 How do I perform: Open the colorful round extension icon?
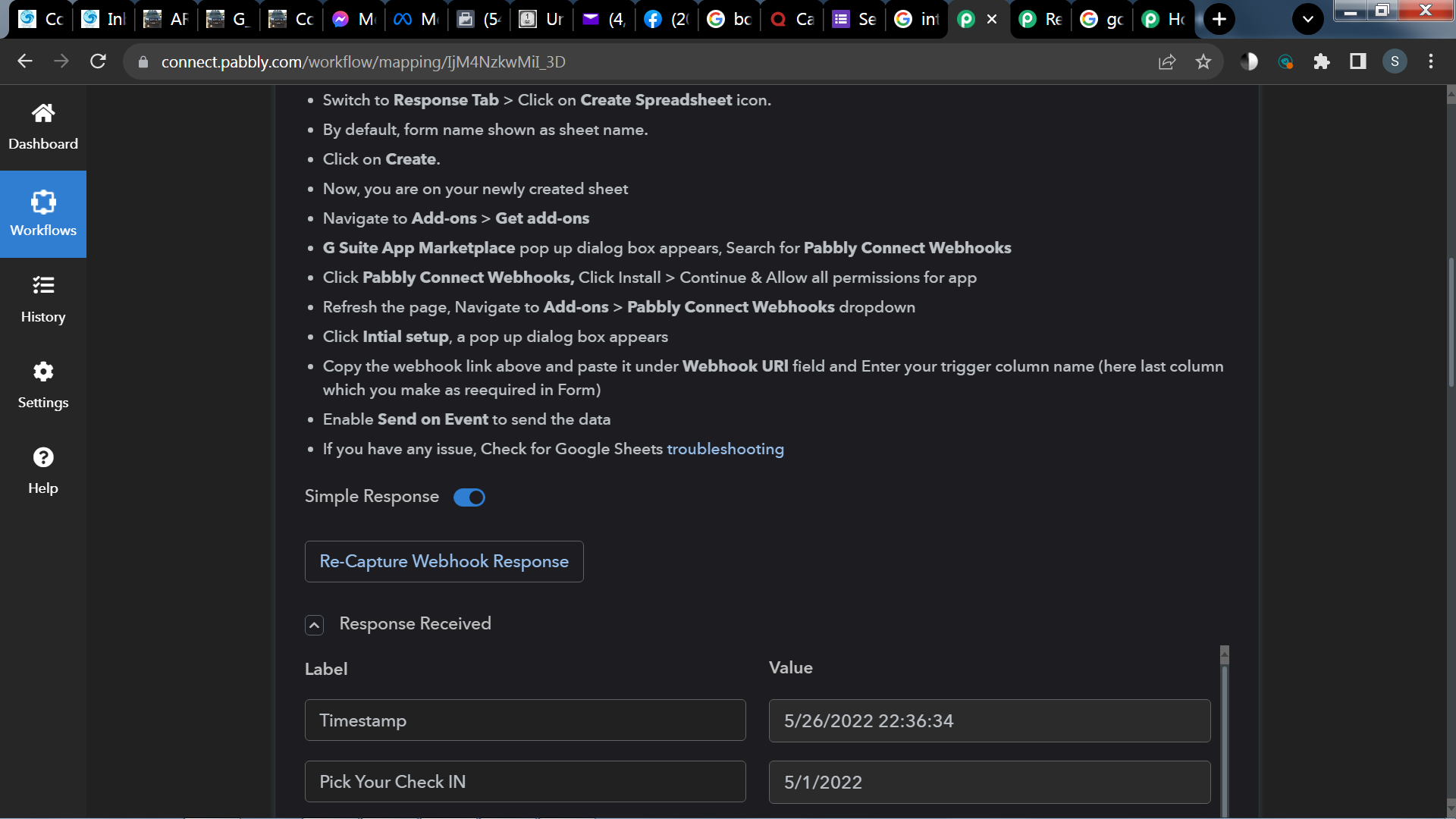click(1285, 61)
